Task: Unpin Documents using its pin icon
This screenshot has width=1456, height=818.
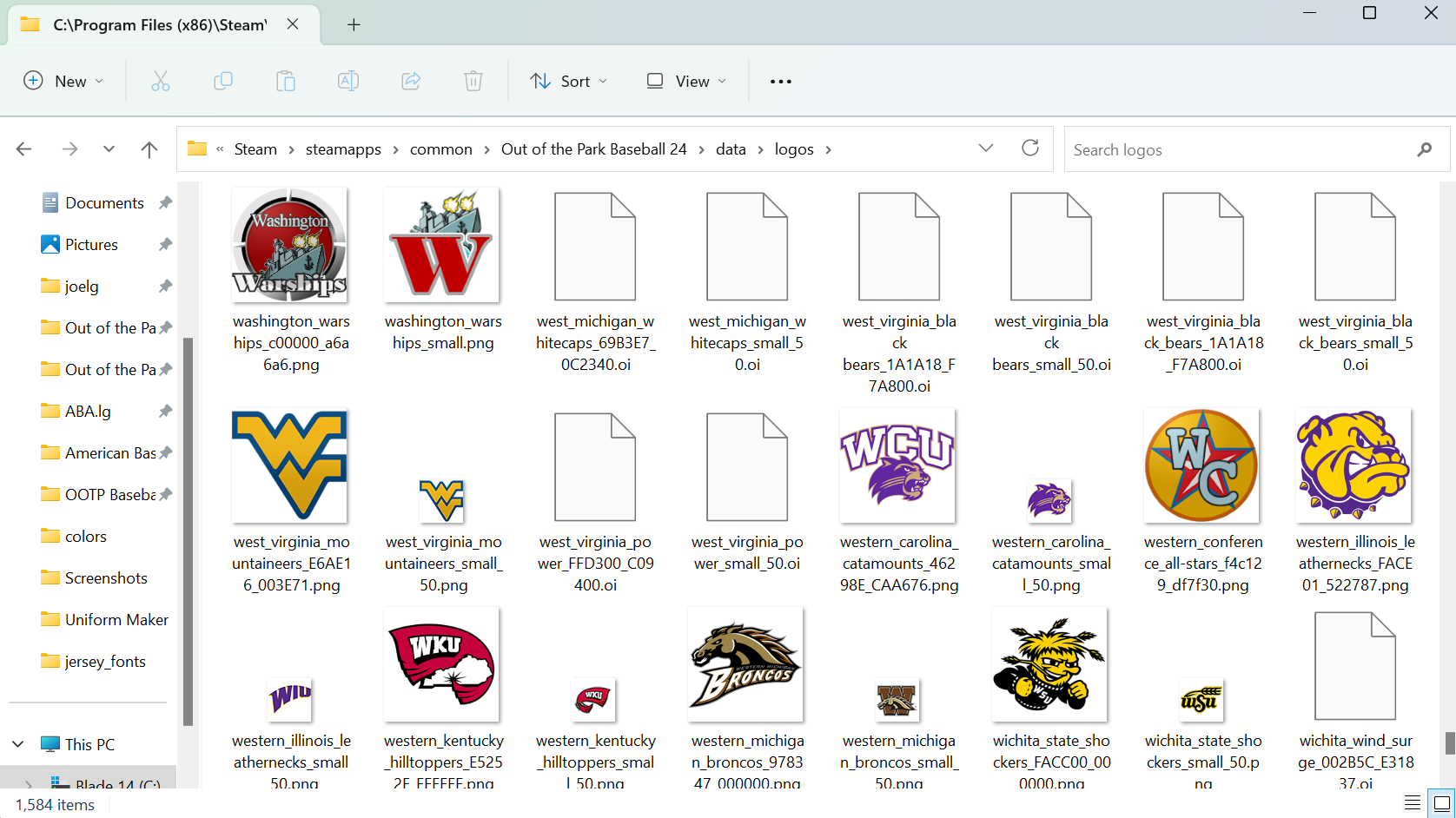Action: click(x=165, y=203)
